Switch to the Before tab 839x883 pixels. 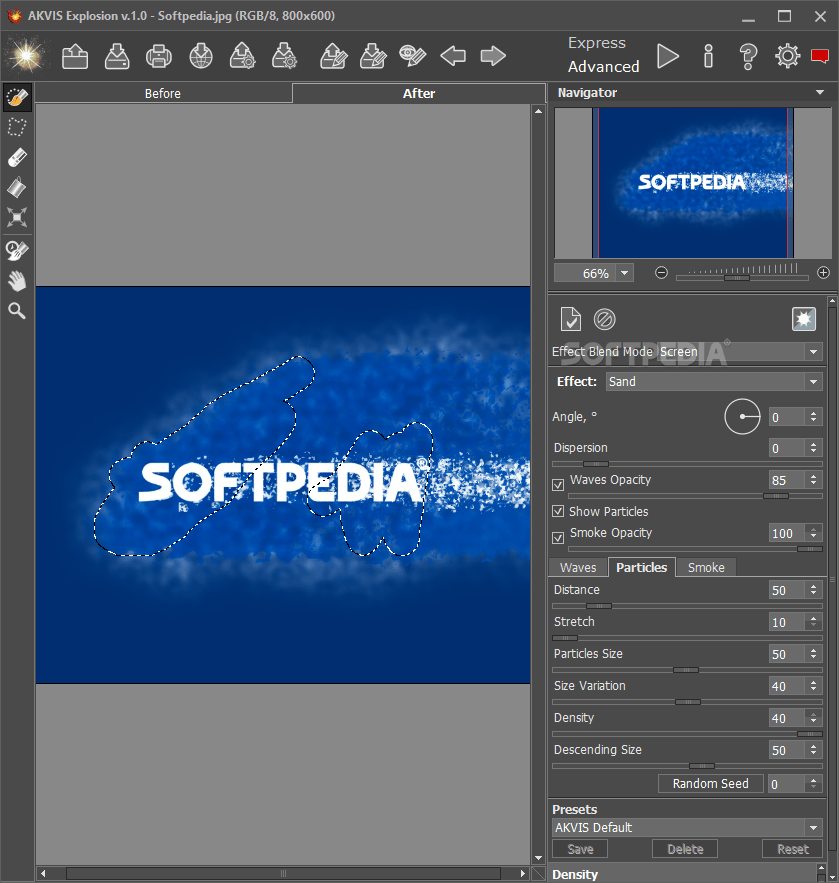(x=163, y=93)
